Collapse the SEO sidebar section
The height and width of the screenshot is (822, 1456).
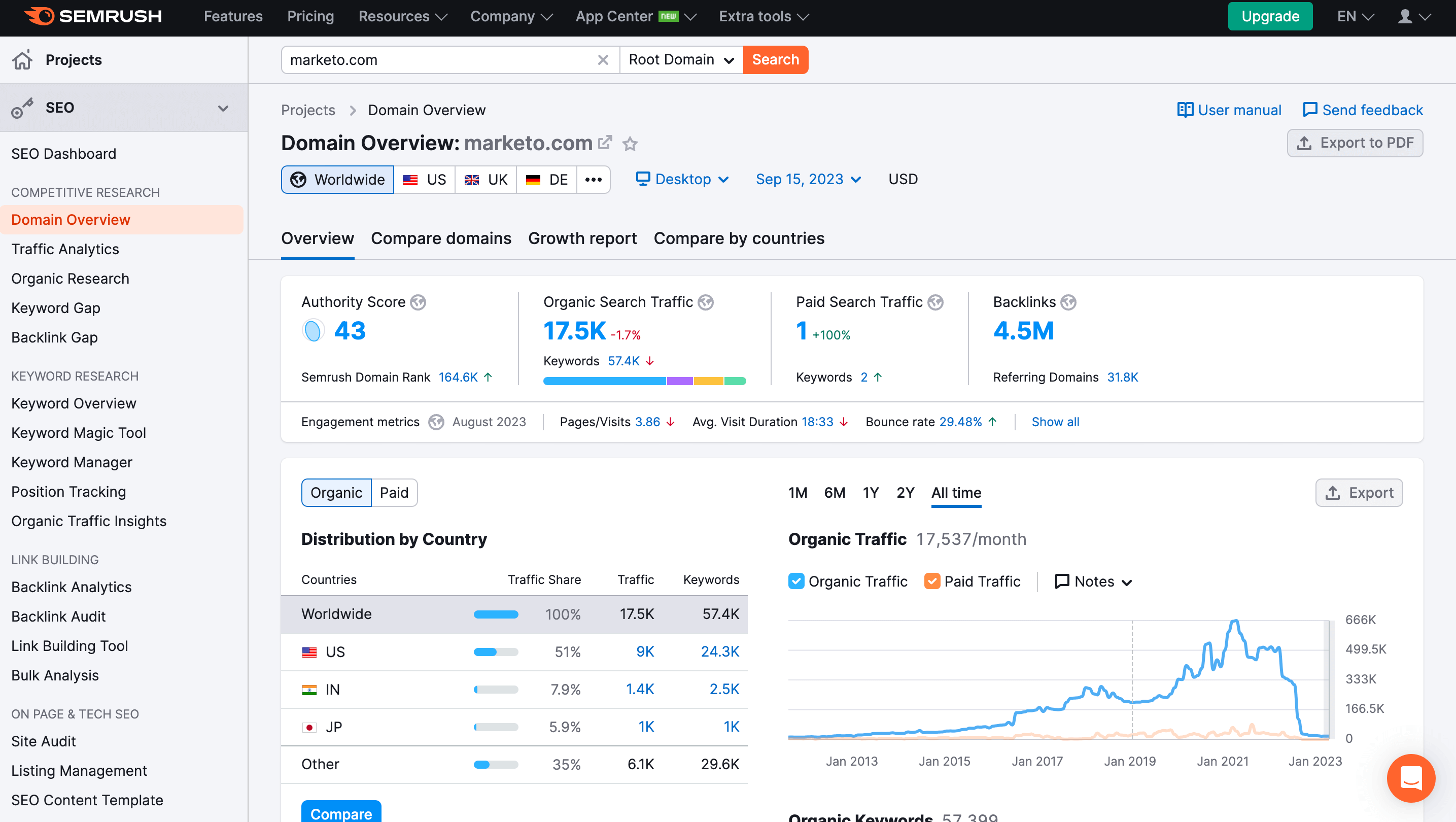click(x=223, y=108)
